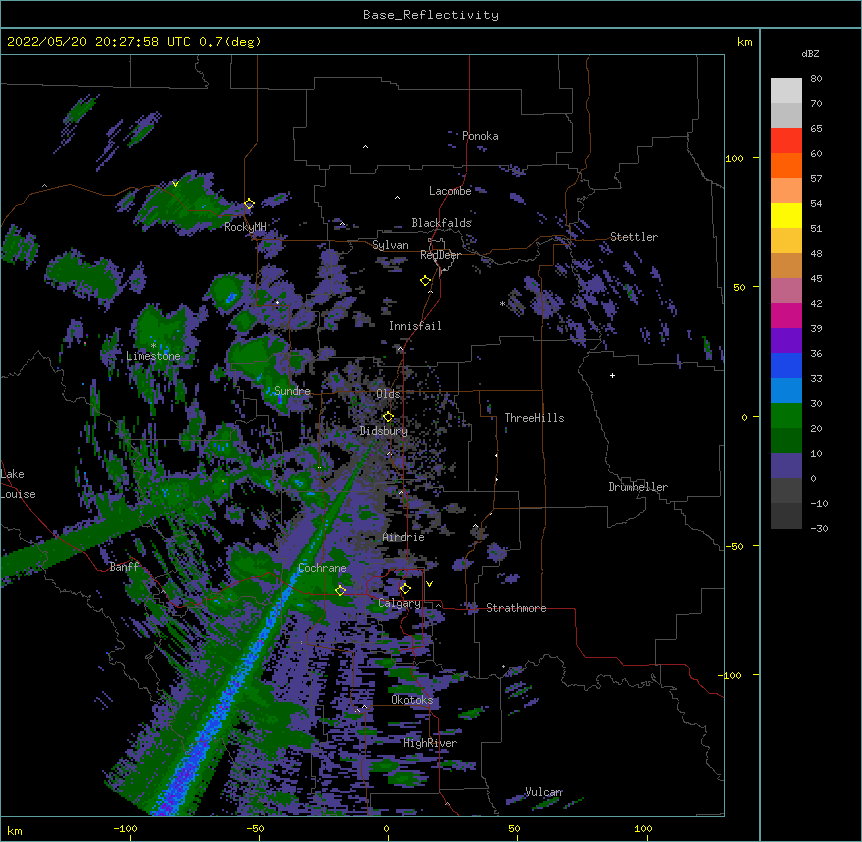Screen dimensions: 862x842
Task: Click the Olds label
Action: coord(388,394)
